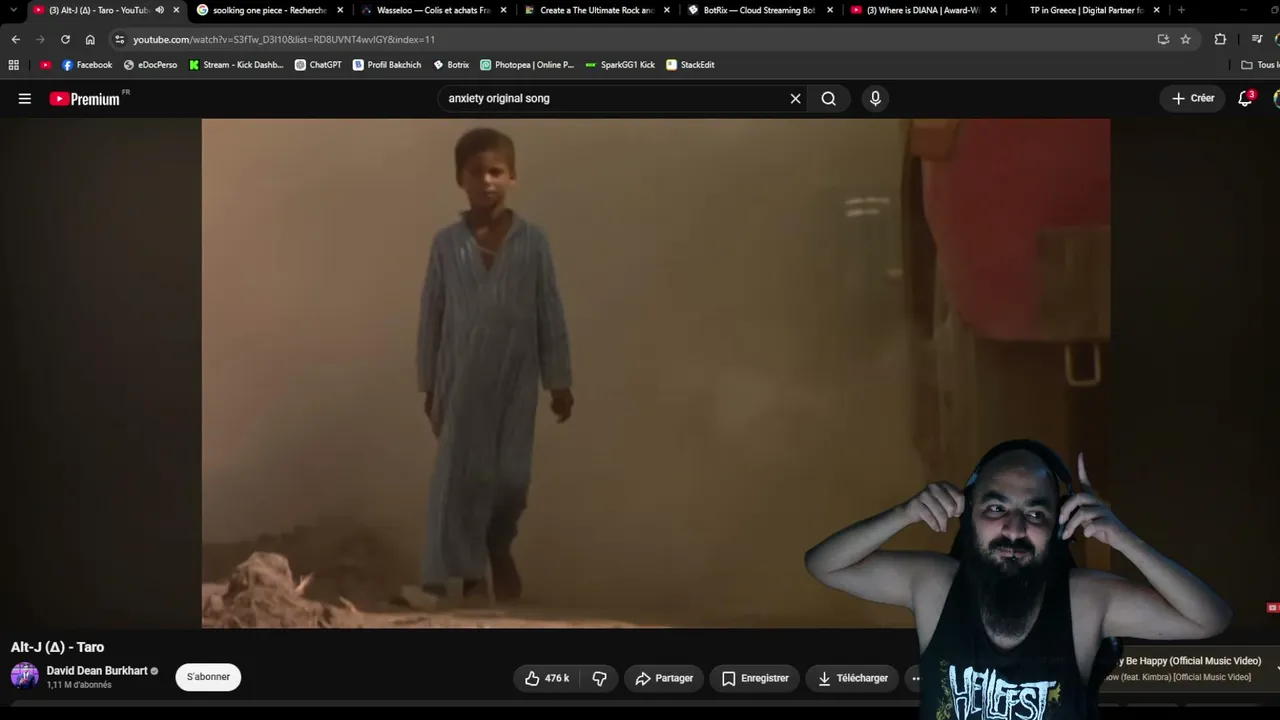This screenshot has height=720, width=1280.
Task: Bookmark this page with star icon
Action: tap(1186, 39)
